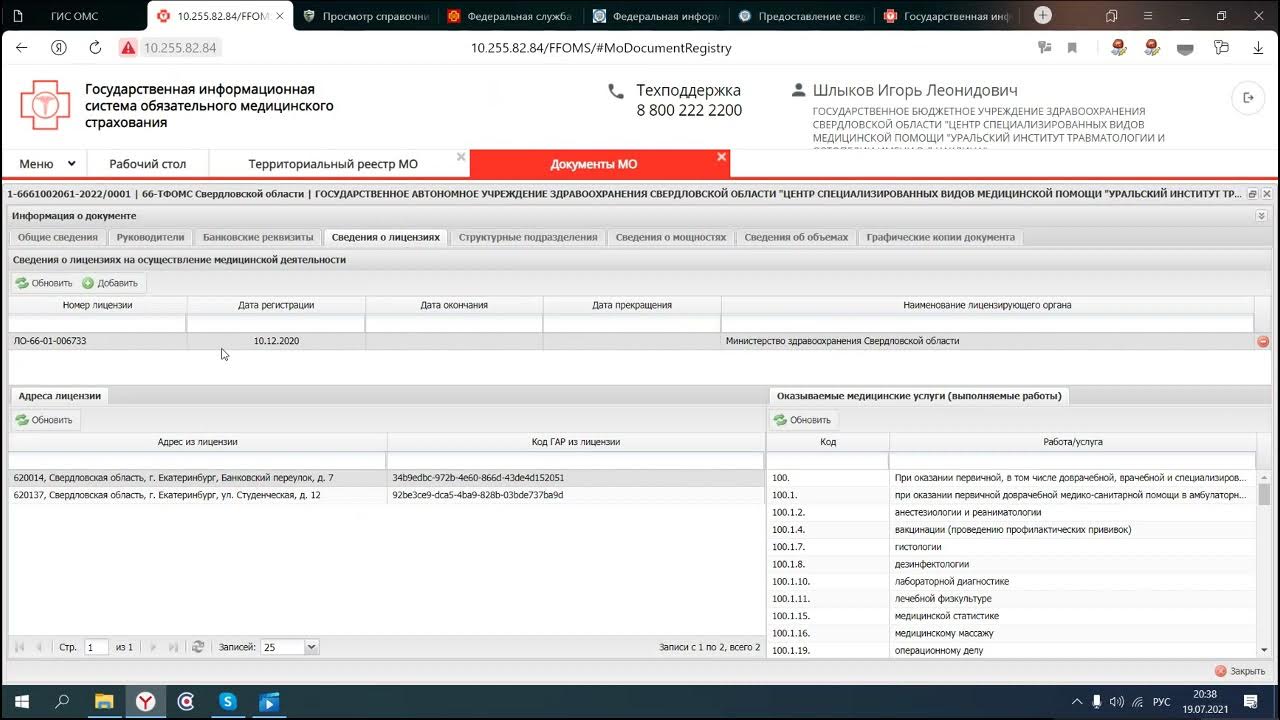Sort by the Номер лицензии column header

(x=97, y=305)
